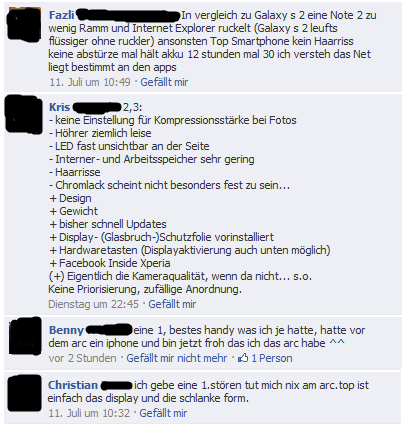Image resolution: width=402 pixels, height=426 pixels.
Task: Open timestamp 11. Juli um 10:49
Action: pos(90,82)
